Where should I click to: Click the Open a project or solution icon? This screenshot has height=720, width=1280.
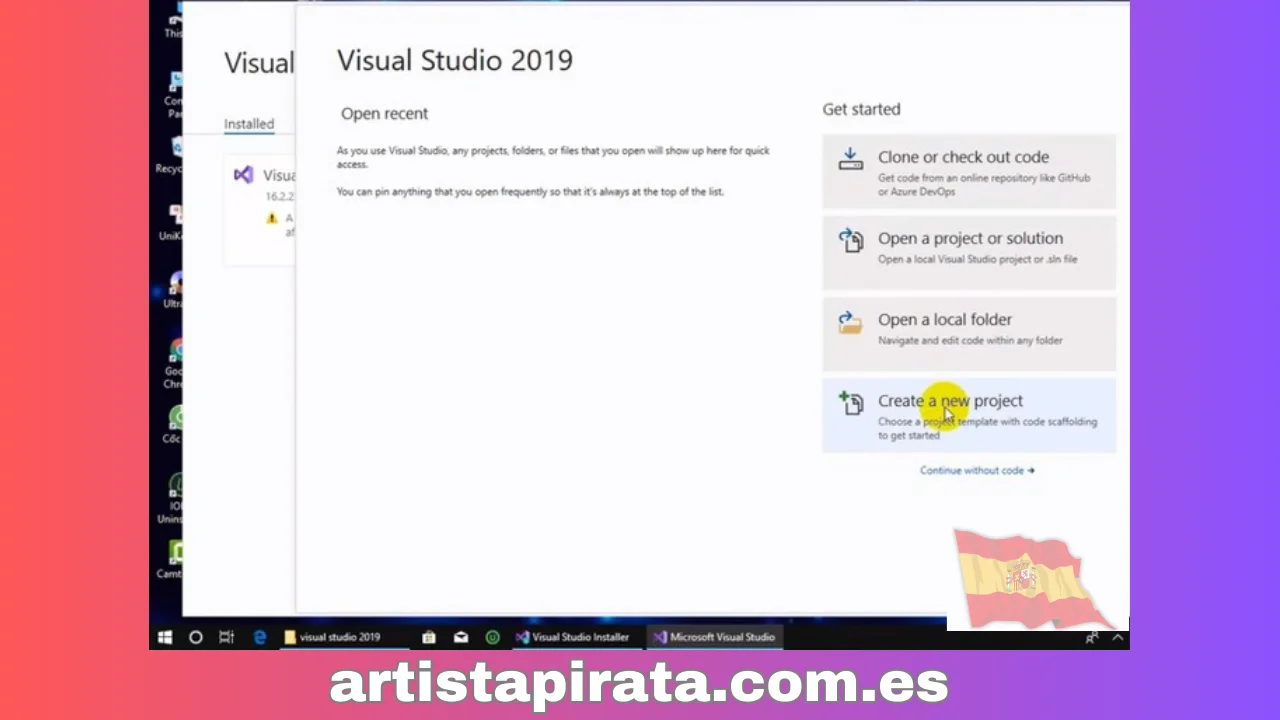[x=851, y=240]
